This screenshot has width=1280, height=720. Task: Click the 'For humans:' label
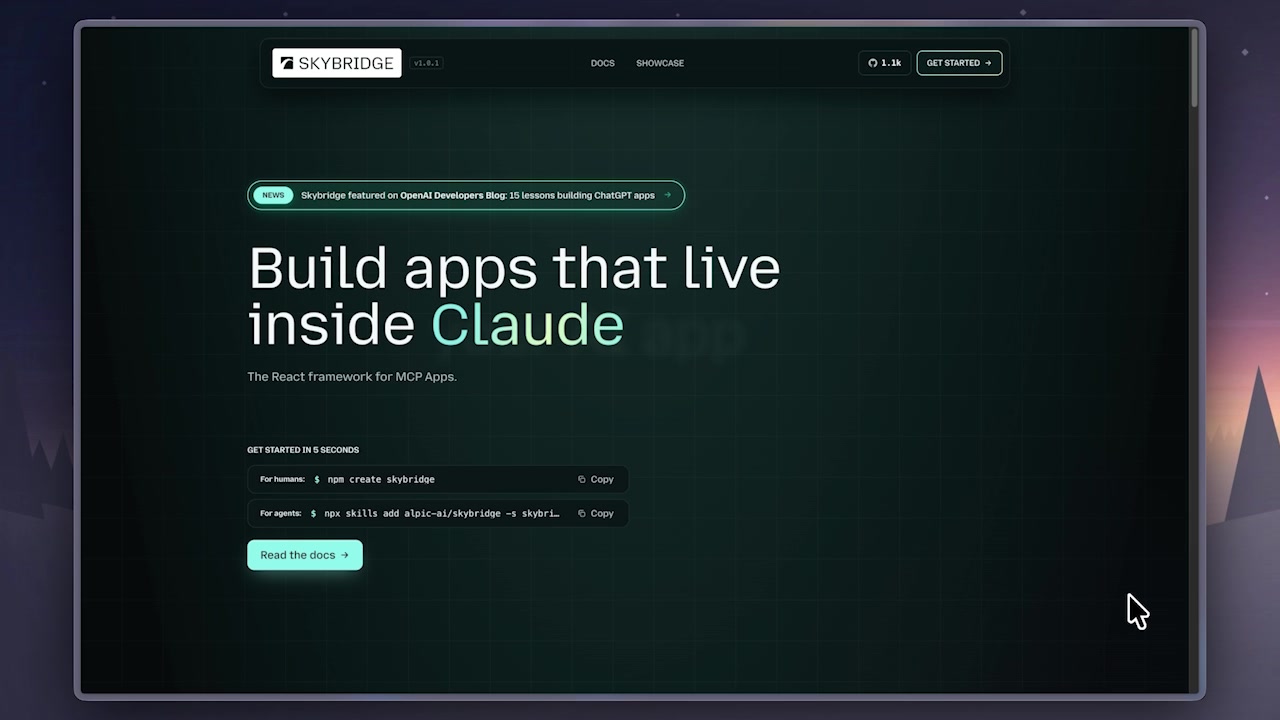[282, 479]
